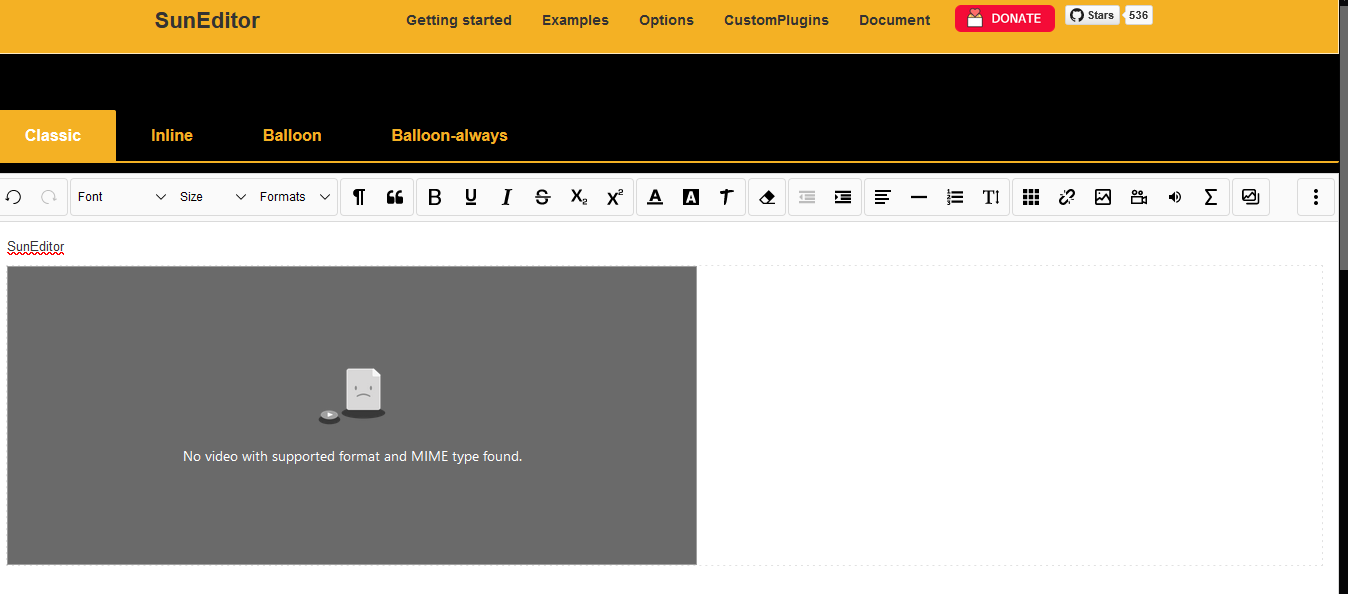This screenshot has height=594, width=1348.
Task: Insert a horizontal line
Action: click(919, 197)
